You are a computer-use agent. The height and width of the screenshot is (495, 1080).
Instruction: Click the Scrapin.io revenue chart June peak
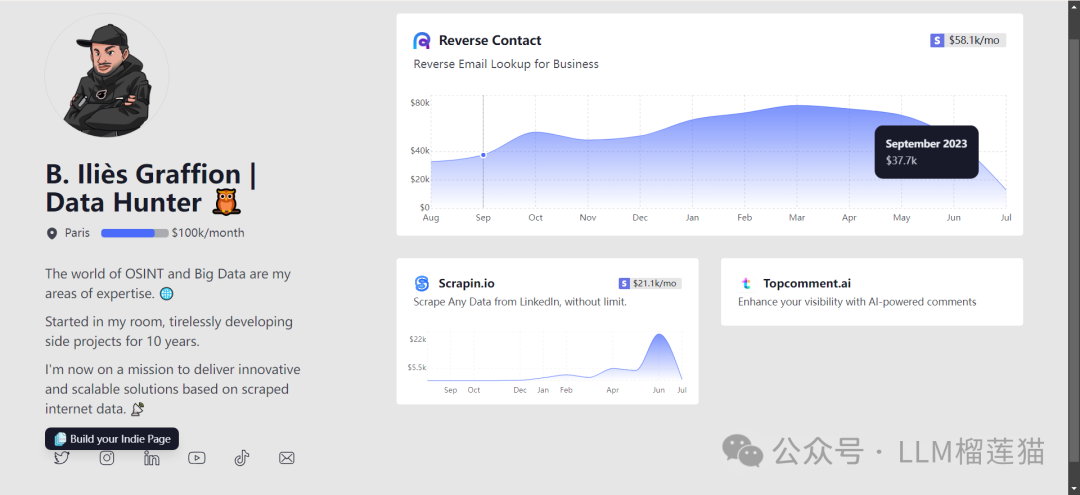coord(660,335)
